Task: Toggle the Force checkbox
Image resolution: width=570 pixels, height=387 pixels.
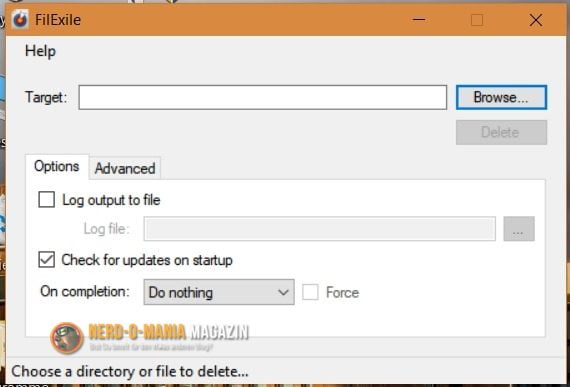Action: 310,292
